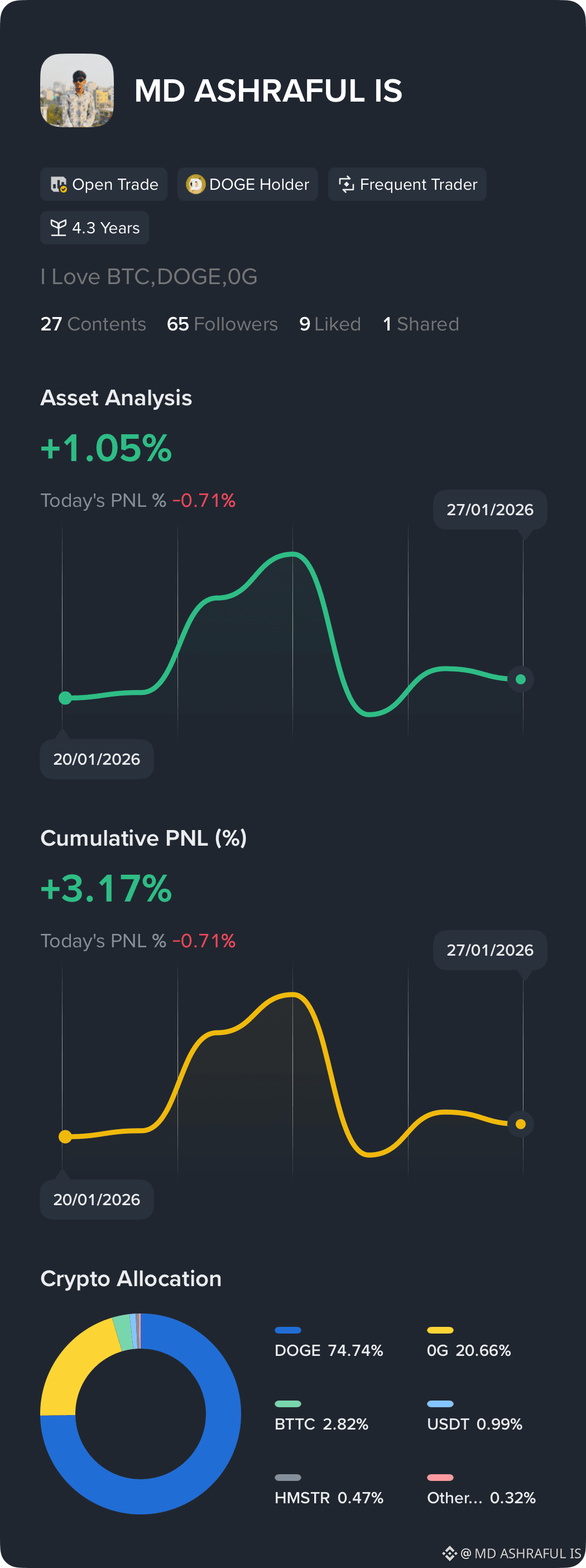Open the 9 Liked count
586x1568 pixels.
click(330, 324)
